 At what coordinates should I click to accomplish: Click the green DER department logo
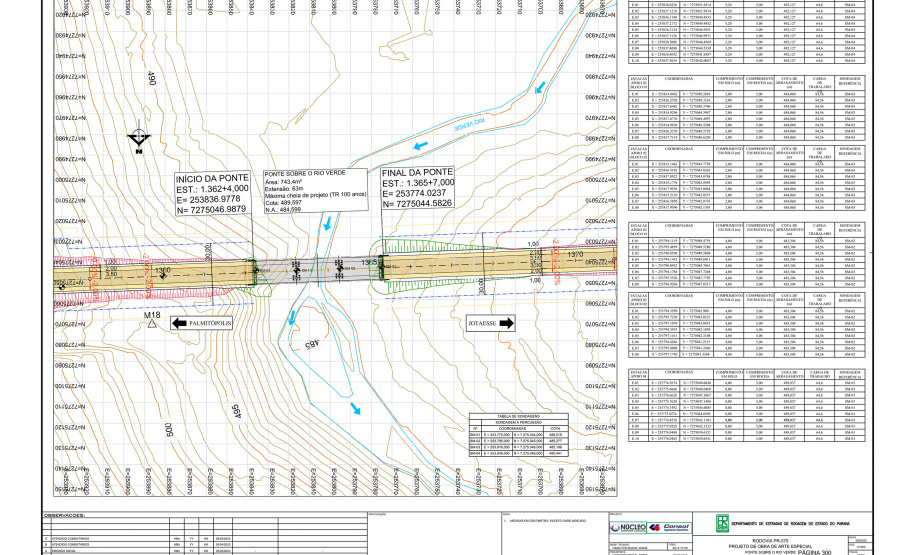click(x=722, y=523)
